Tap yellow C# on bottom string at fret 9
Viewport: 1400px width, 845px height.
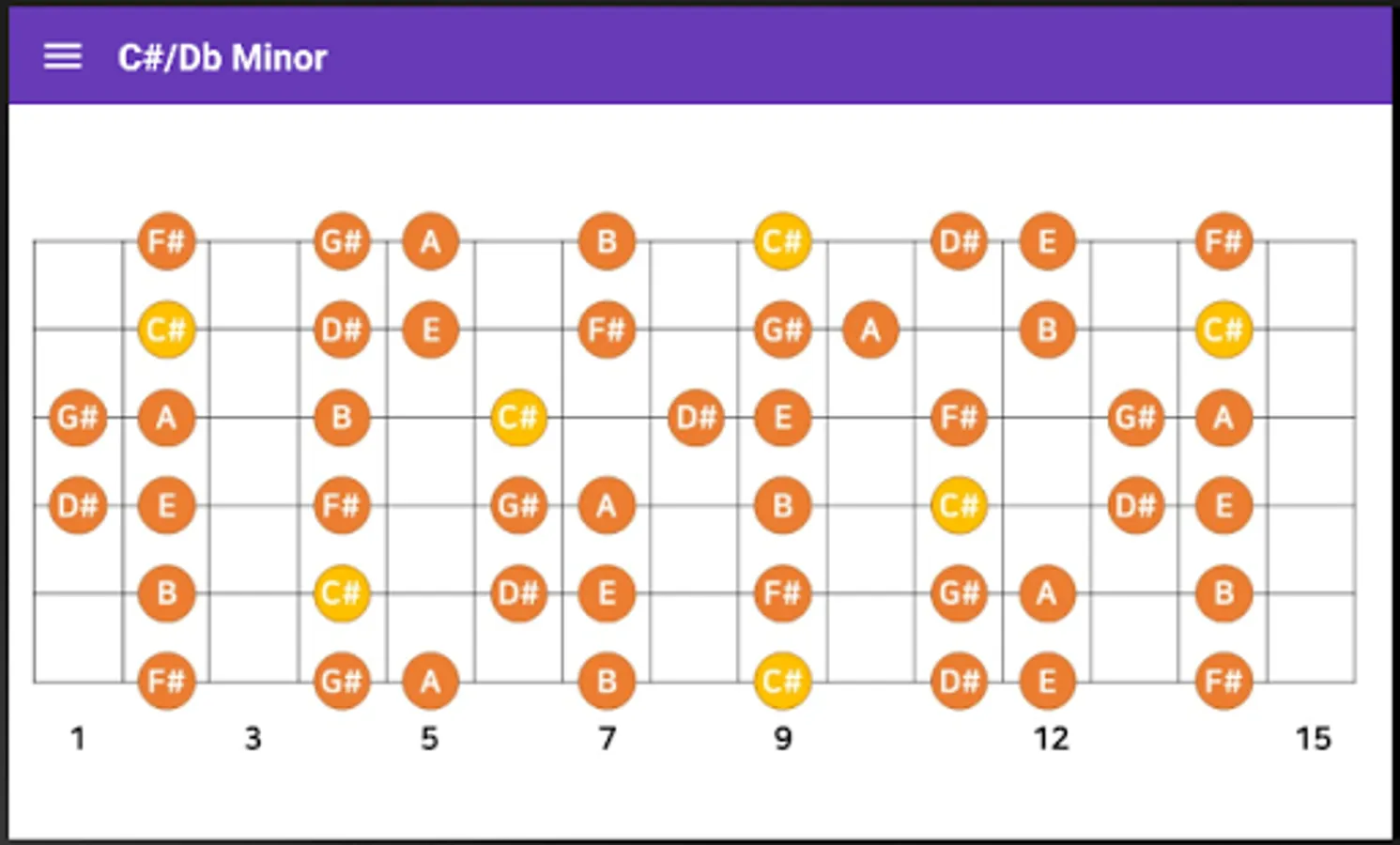coord(782,681)
